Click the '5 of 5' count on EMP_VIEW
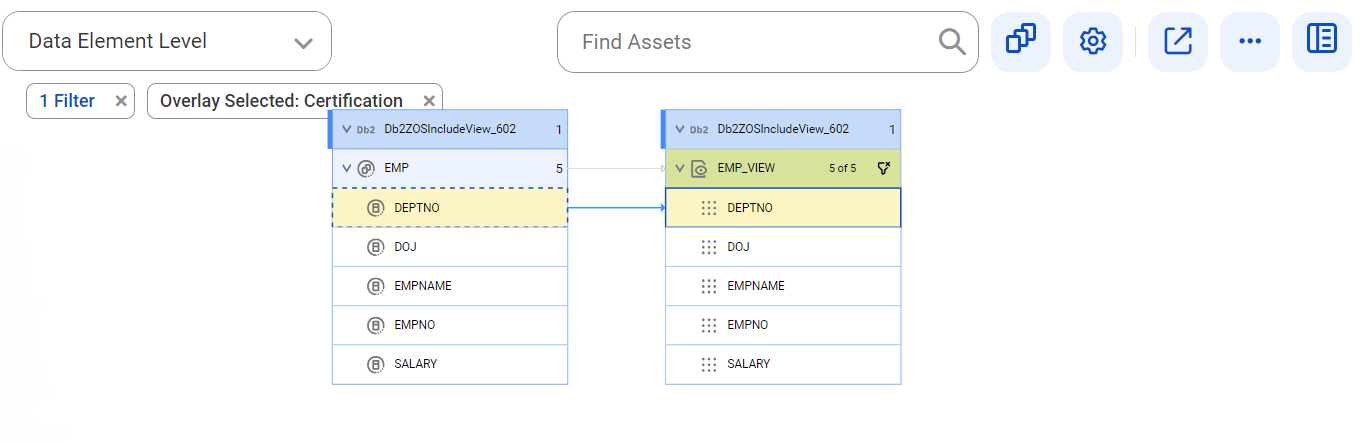Viewport: 1365px width, 443px height. (x=843, y=168)
